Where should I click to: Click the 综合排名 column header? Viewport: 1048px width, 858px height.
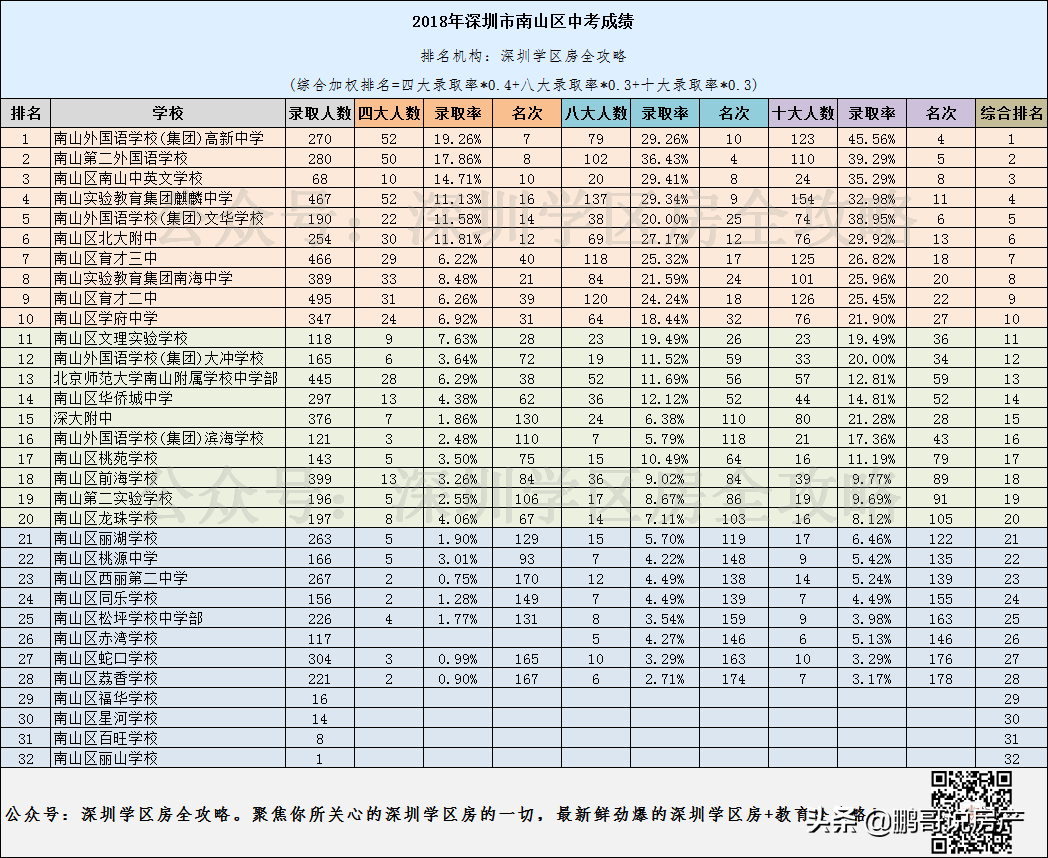tap(1011, 113)
